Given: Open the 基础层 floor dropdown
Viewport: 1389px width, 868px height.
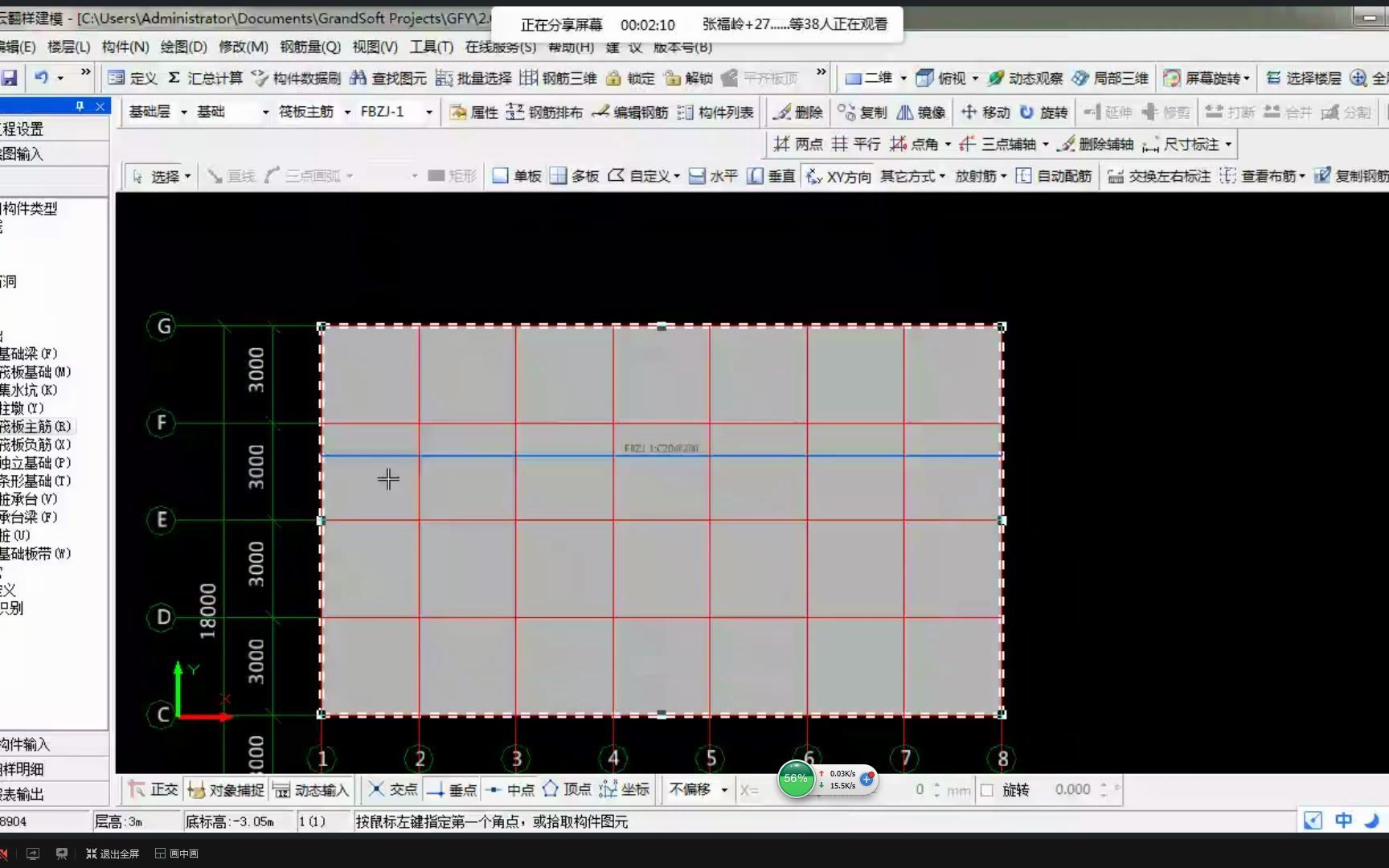Looking at the screenshot, I should [184, 112].
